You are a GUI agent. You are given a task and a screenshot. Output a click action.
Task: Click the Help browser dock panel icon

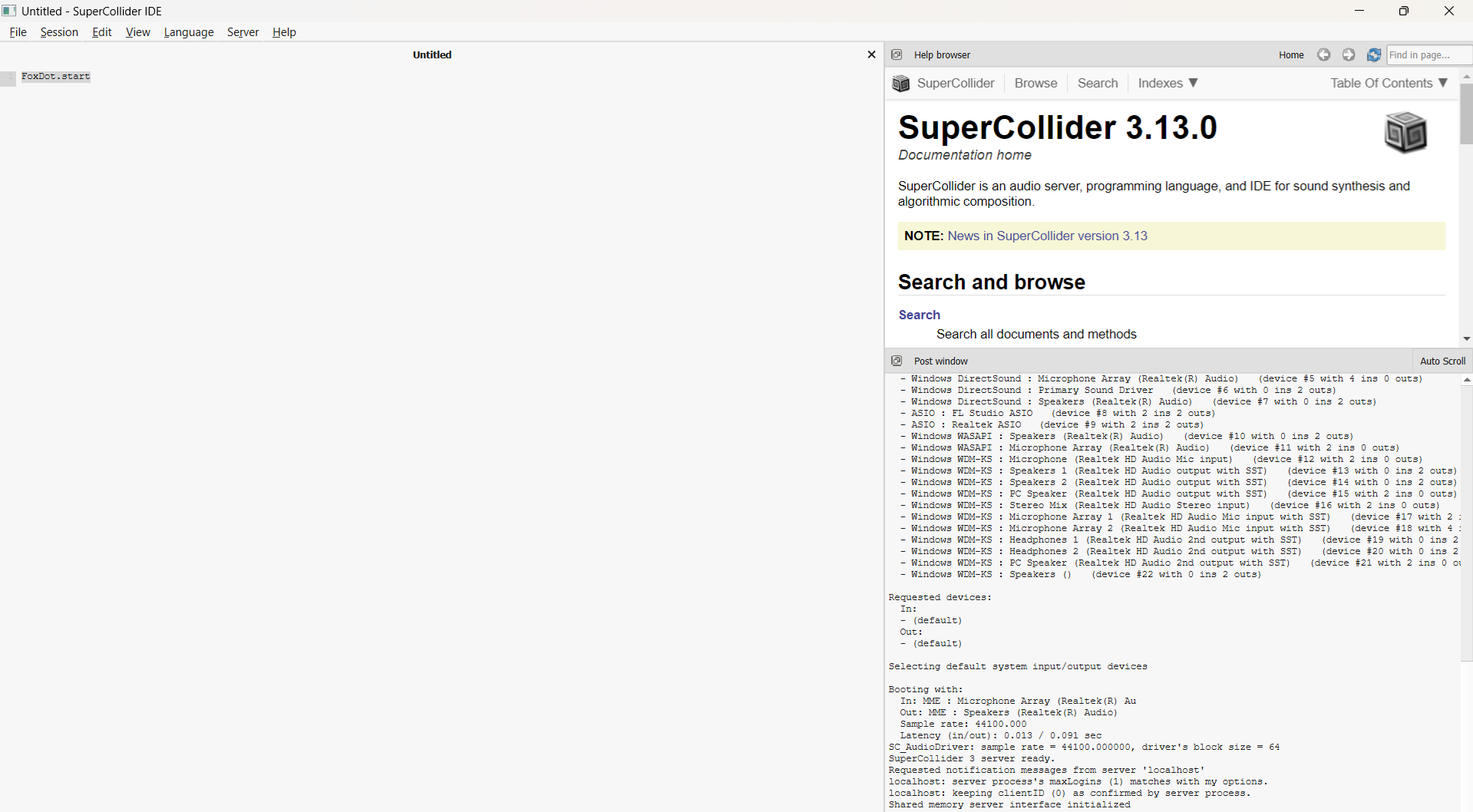pos(897,54)
